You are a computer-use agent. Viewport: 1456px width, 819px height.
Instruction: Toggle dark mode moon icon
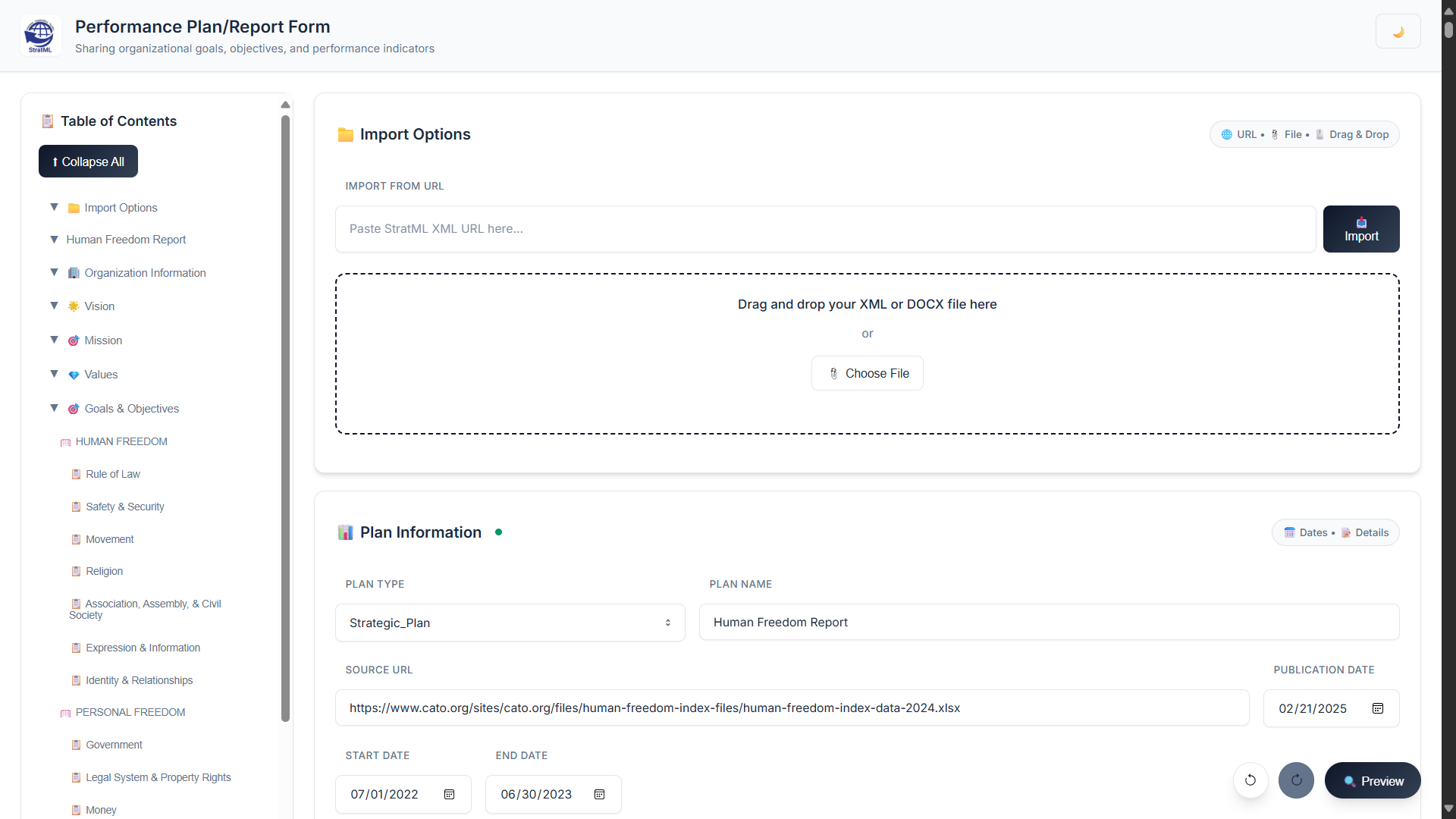(x=1398, y=32)
